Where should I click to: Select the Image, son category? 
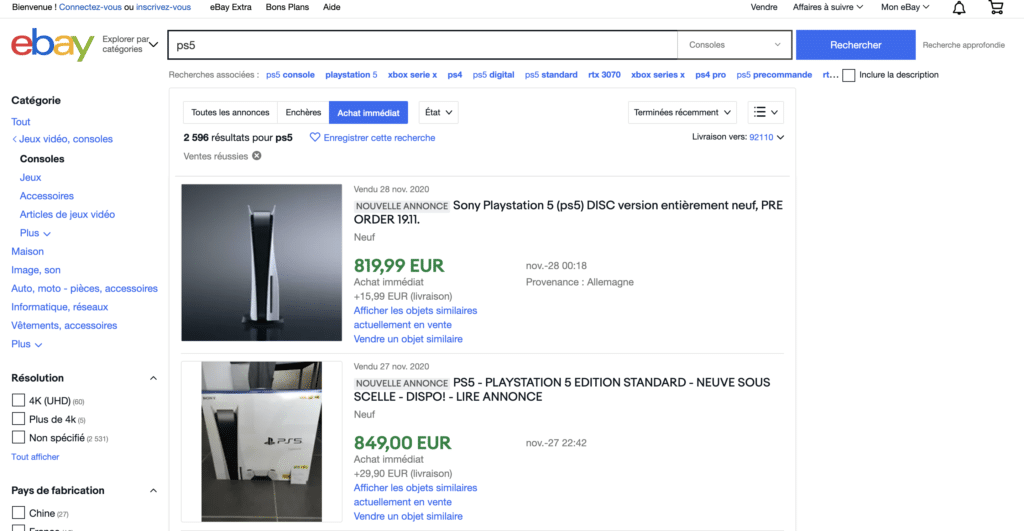pyautogui.click(x=36, y=270)
